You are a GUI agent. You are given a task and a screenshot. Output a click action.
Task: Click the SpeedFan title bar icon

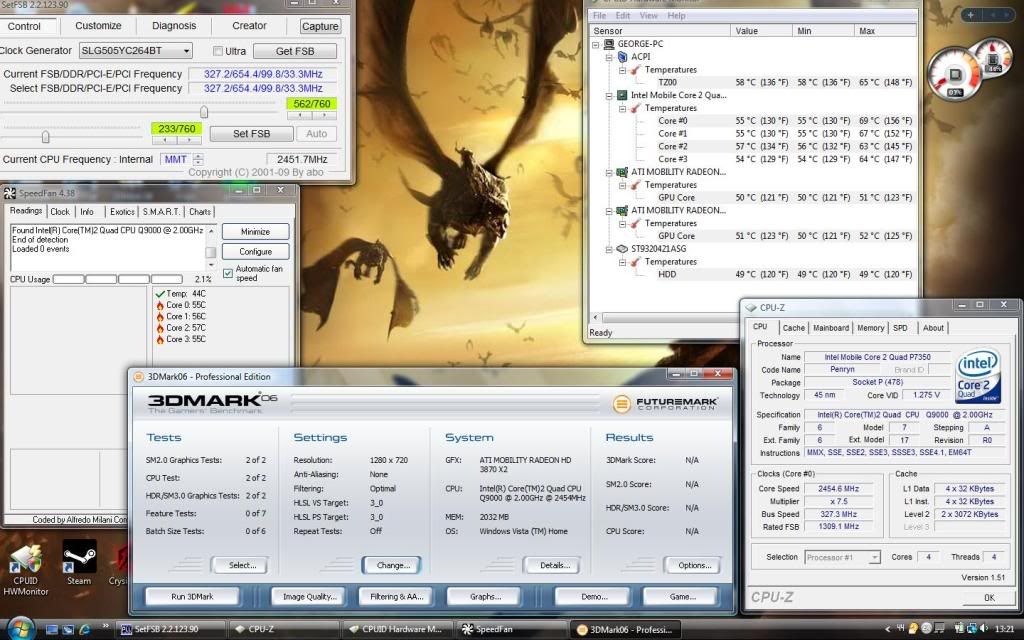pyautogui.click(x=9, y=193)
